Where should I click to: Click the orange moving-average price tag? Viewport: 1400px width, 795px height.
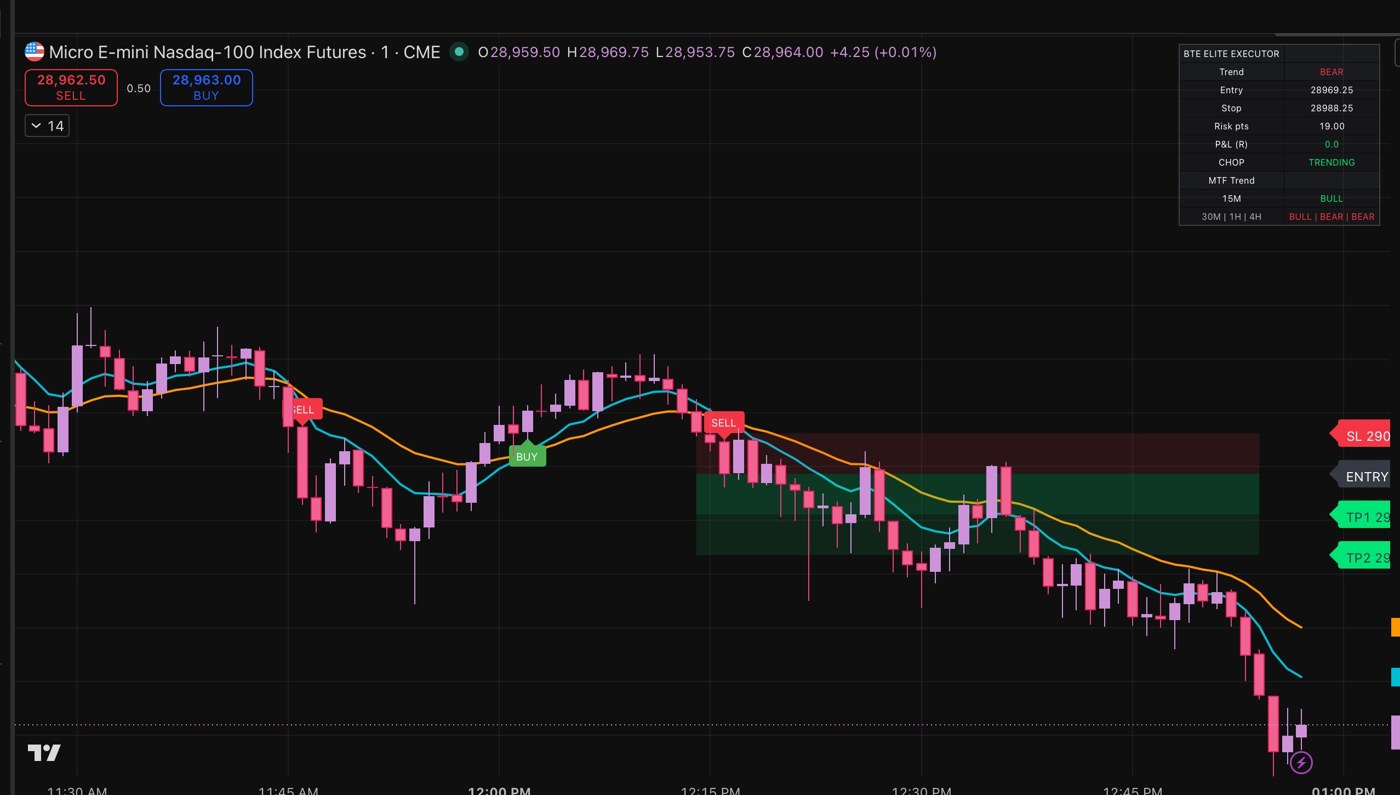tap(1395, 628)
